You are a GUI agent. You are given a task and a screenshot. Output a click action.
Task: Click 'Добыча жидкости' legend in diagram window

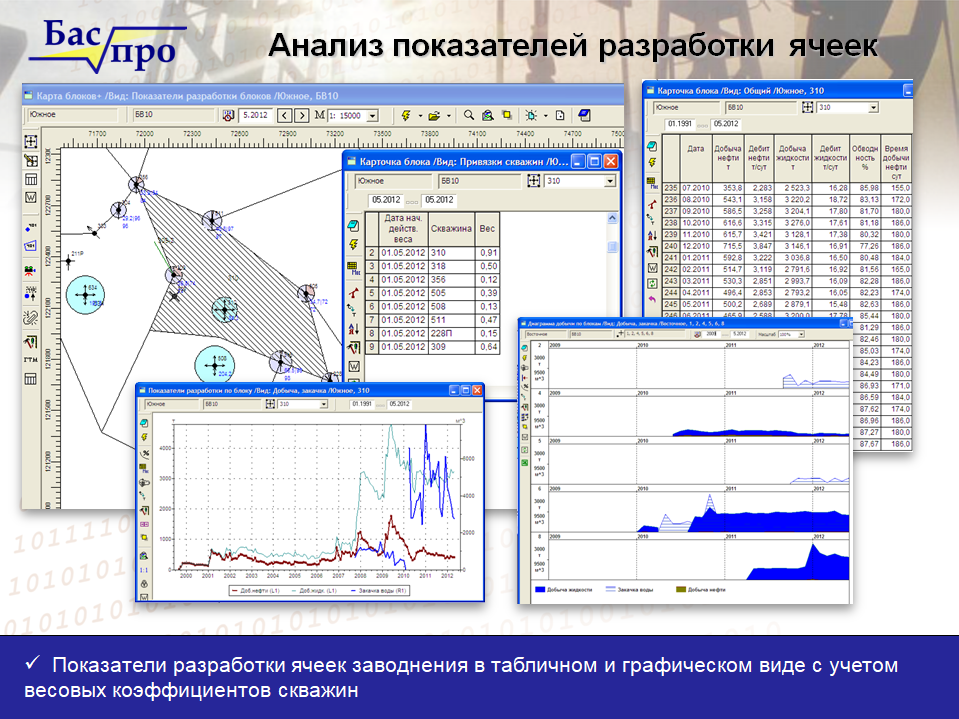pos(563,590)
